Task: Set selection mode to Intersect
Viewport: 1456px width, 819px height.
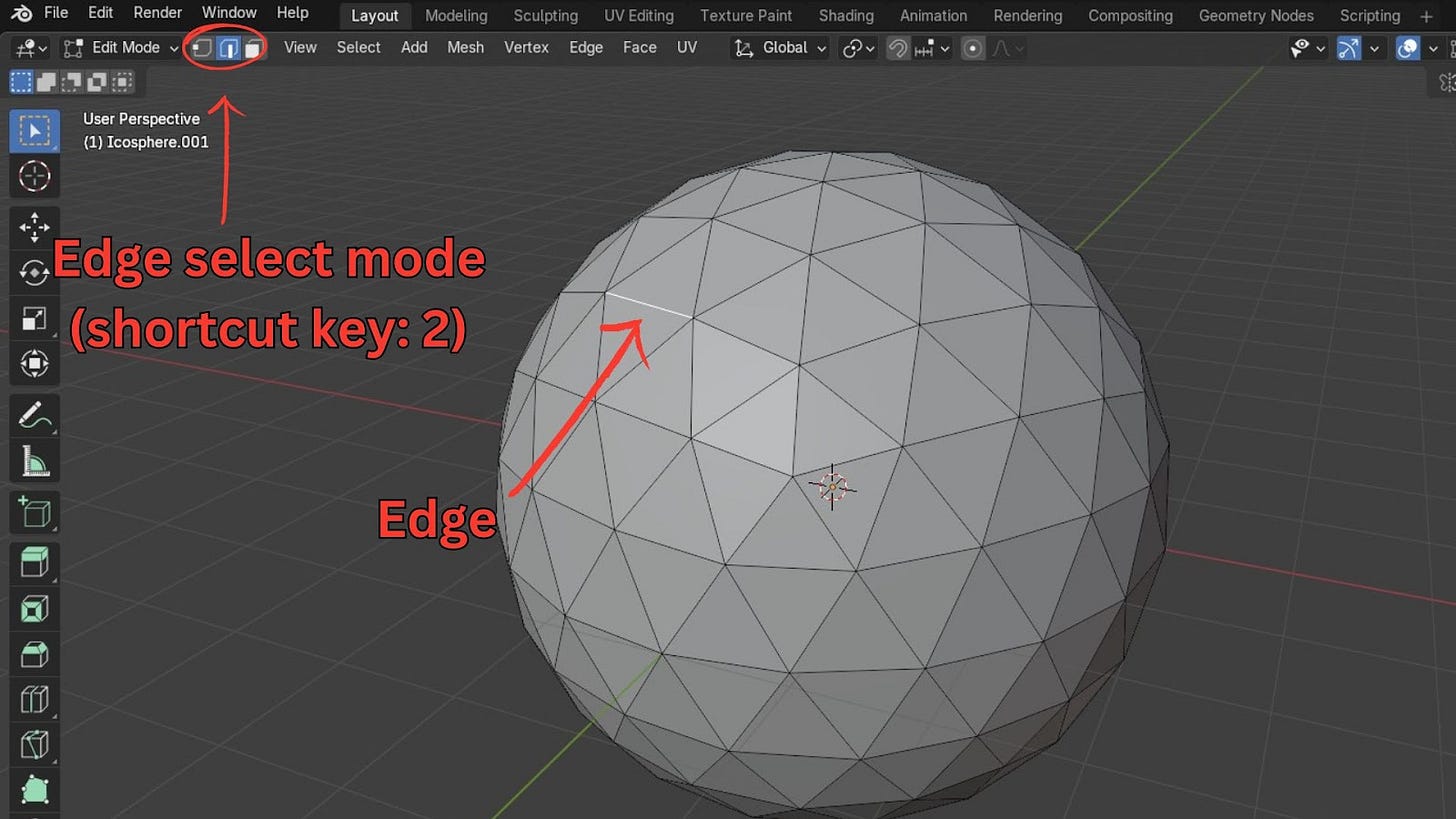Action: point(122,82)
